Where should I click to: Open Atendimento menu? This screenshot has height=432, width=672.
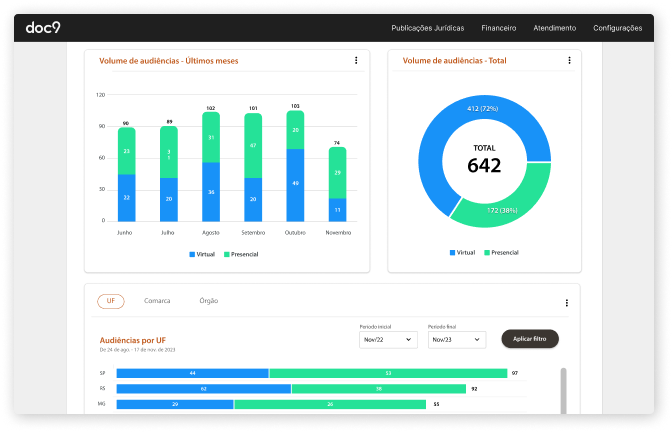555,28
